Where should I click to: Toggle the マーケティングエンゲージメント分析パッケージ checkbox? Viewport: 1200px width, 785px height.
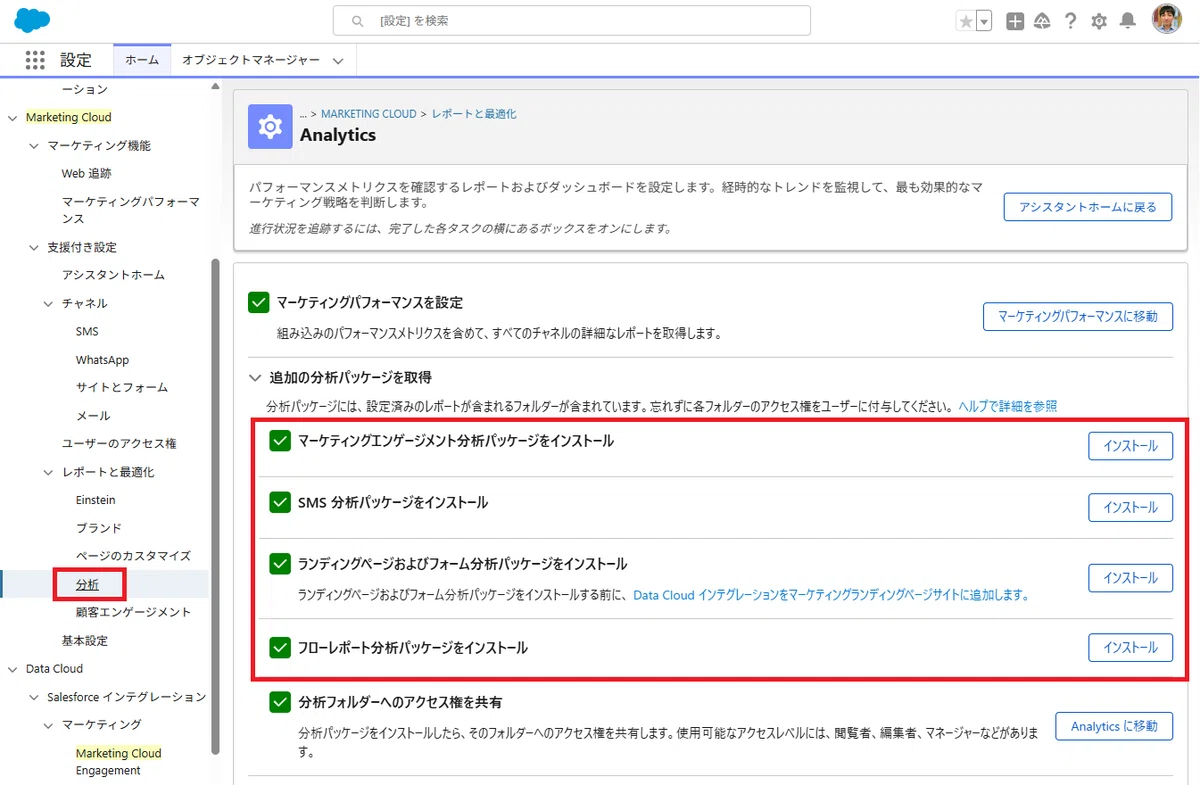point(280,440)
